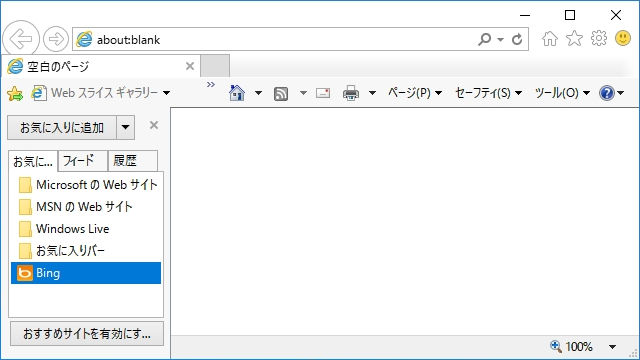Click the お気に入りに追加 button

click(62, 127)
